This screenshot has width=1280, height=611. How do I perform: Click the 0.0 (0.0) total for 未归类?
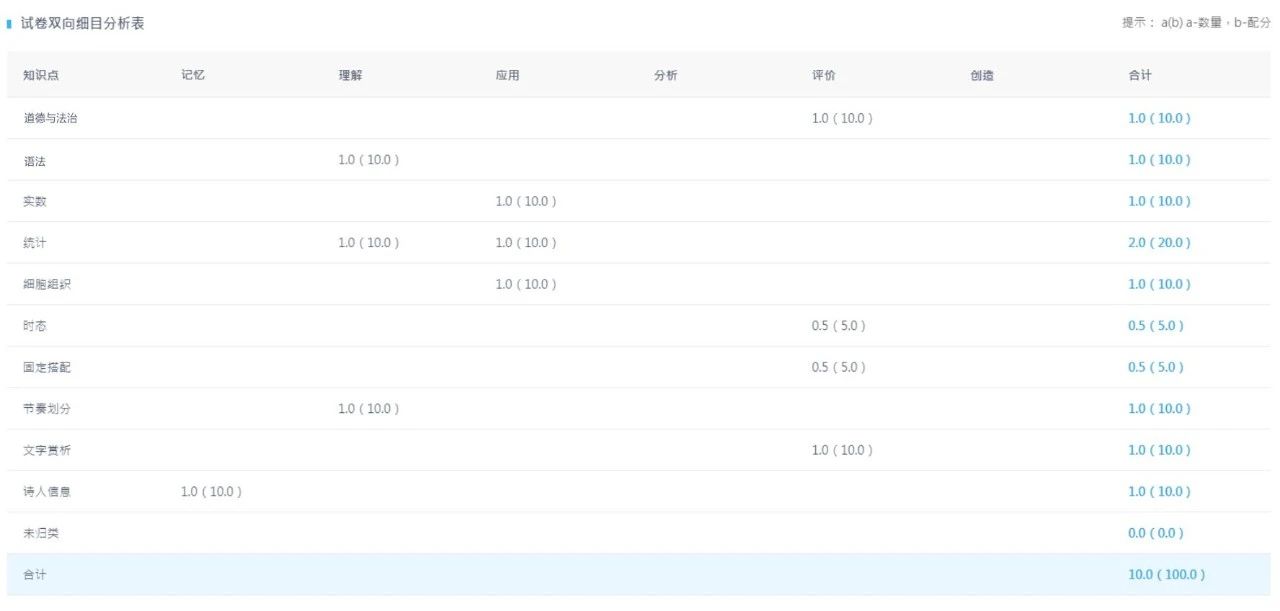coord(1155,533)
